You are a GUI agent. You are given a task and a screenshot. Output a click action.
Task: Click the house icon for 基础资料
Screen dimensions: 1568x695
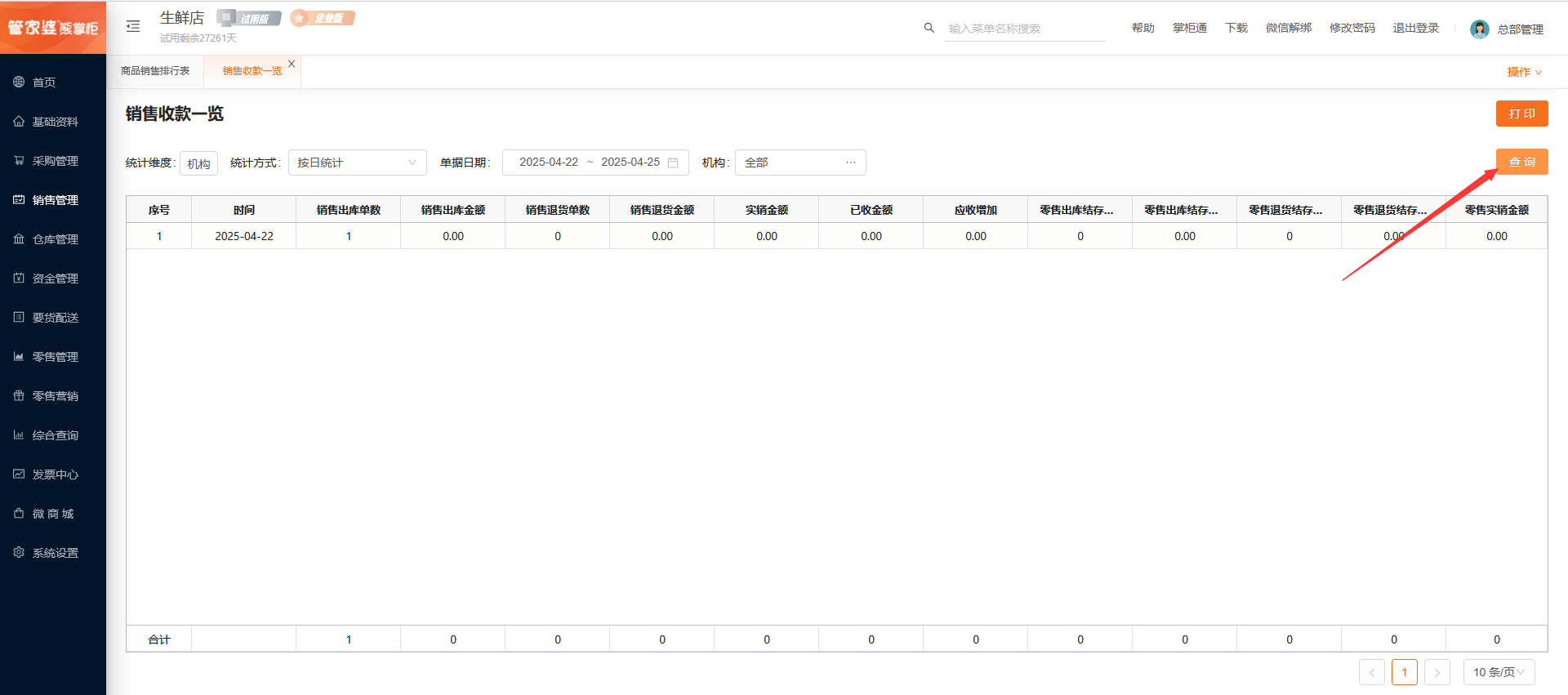click(19, 121)
